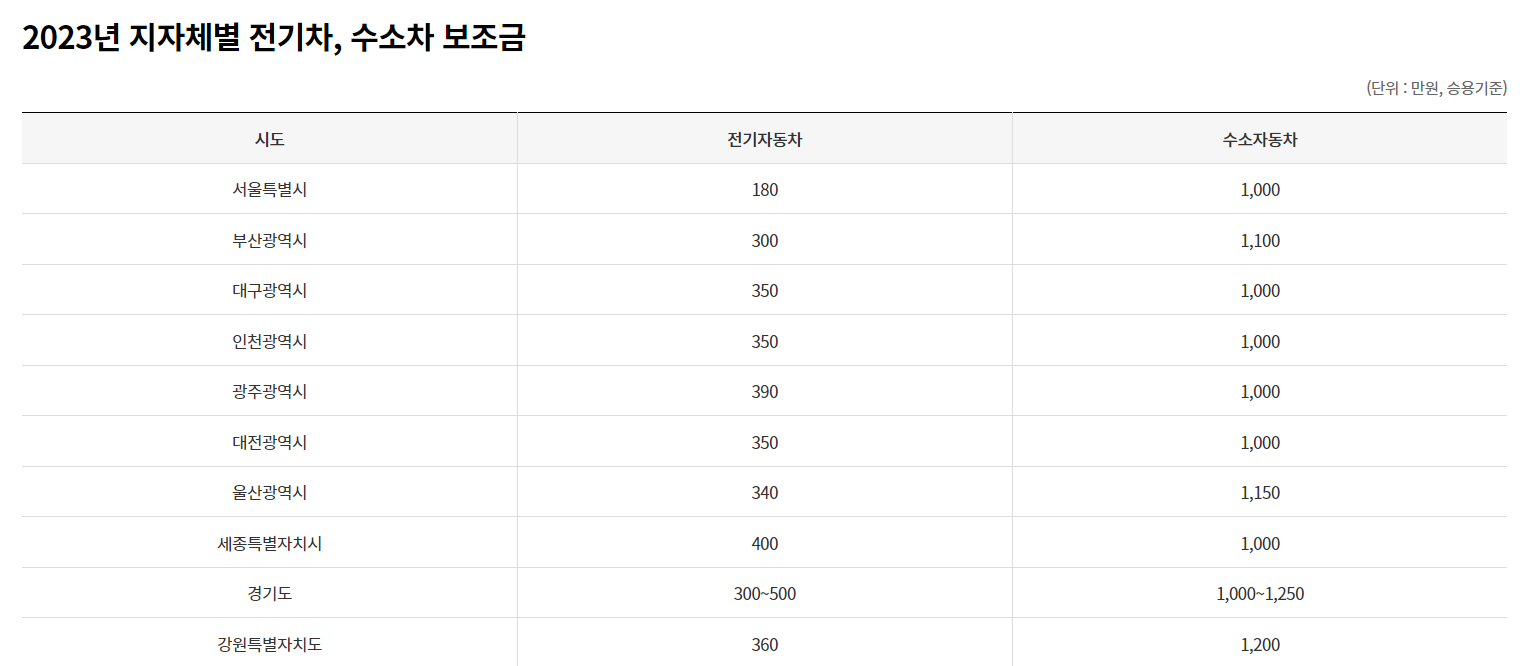Click the 전기자동차 column header

[x=765, y=140]
